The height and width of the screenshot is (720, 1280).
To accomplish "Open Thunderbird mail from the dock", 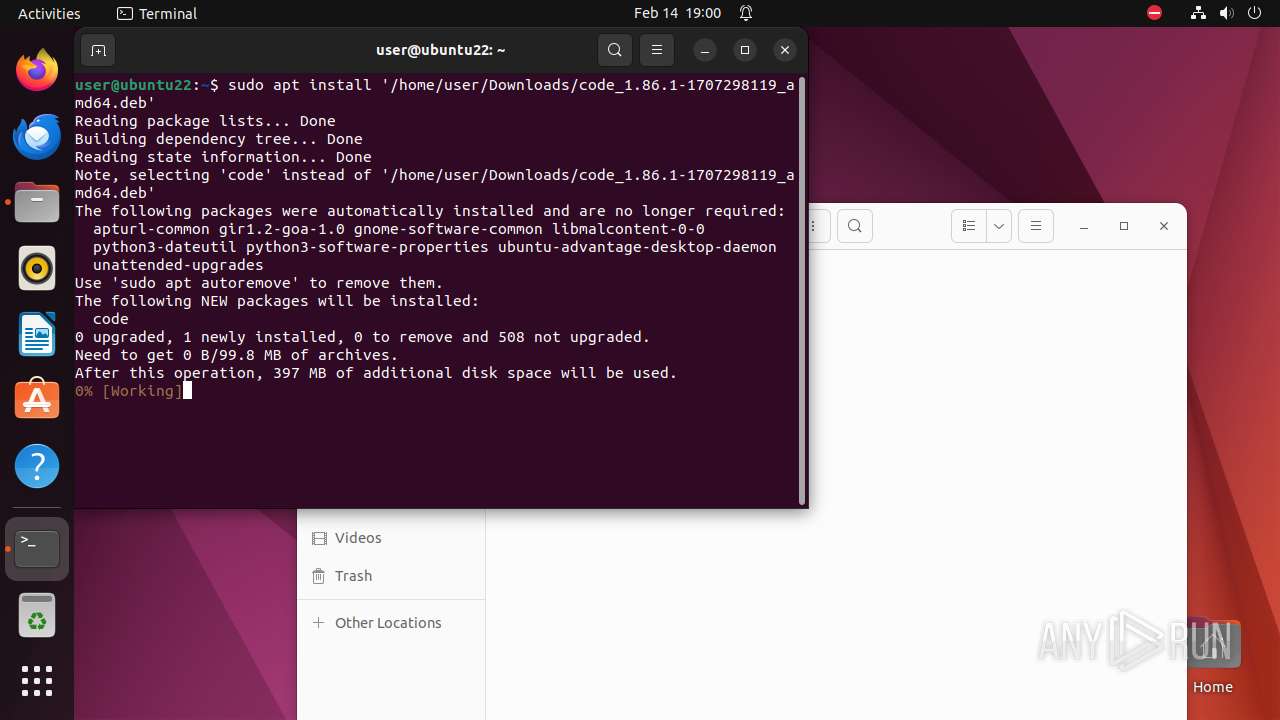I will (x=37, y=137).
